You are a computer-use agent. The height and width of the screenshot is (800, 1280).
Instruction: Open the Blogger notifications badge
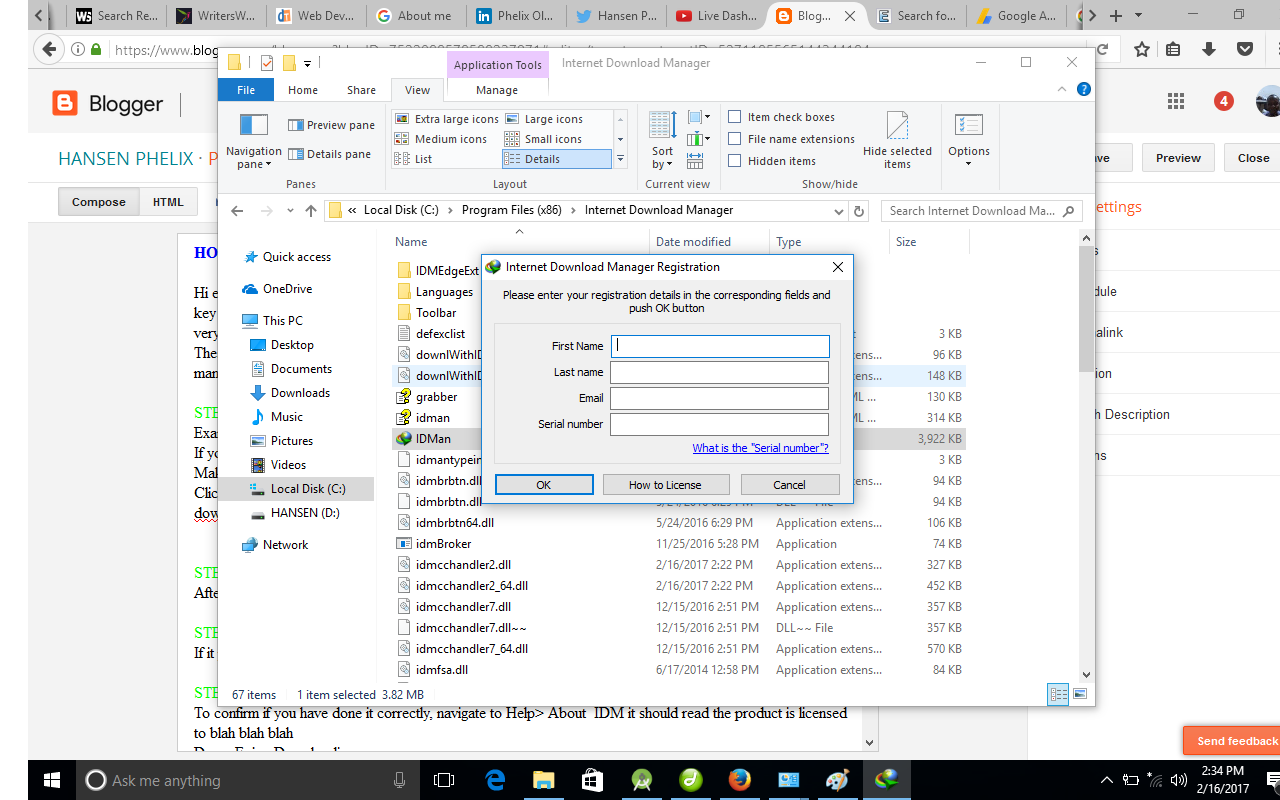tap(1223, 101)
